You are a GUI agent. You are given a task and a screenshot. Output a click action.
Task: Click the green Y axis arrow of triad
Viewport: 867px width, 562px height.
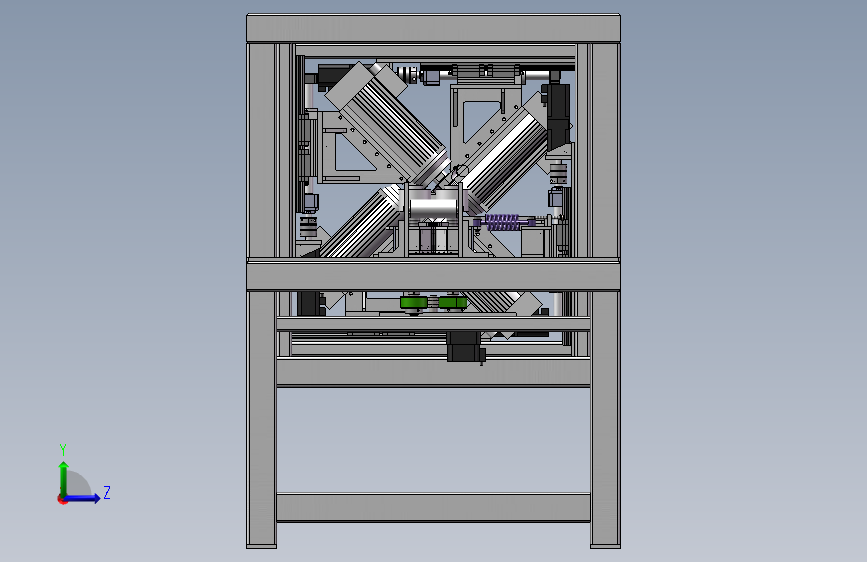pos(64,478)
